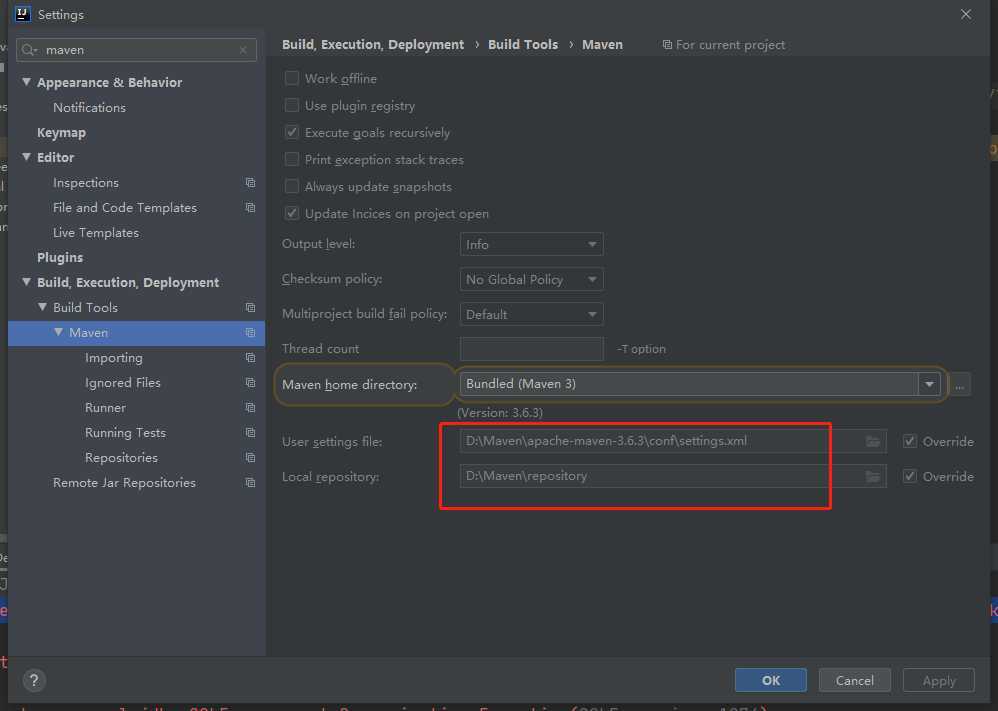This screenshot has width=998, height=711.
Task: Click the settings search box containing 'maven'
Action: [137, 50]
